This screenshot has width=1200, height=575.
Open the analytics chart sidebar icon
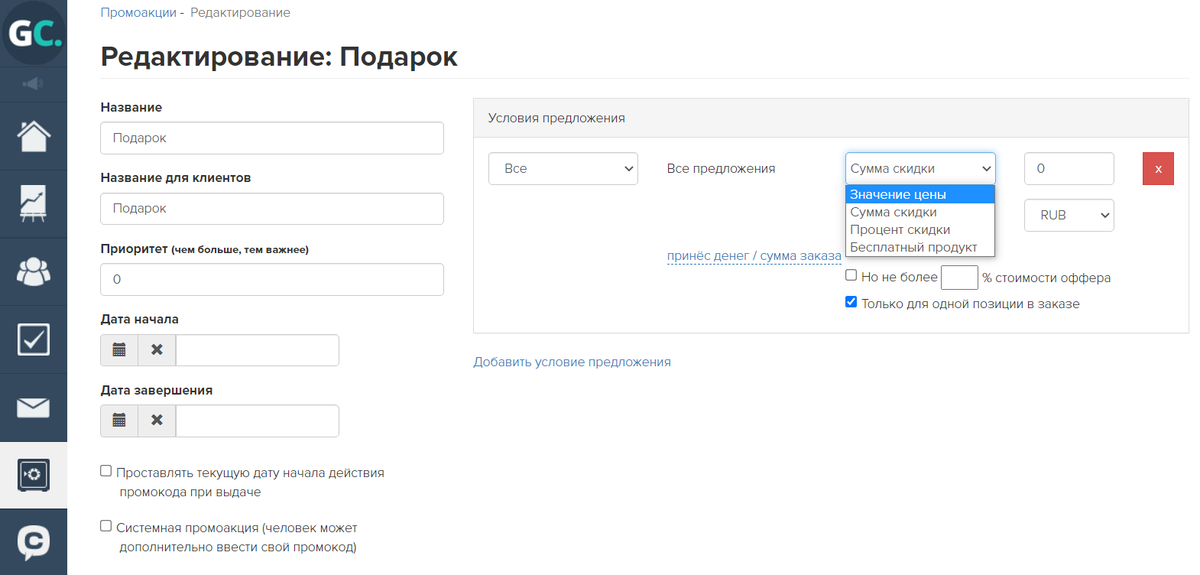tap(34, 203)
